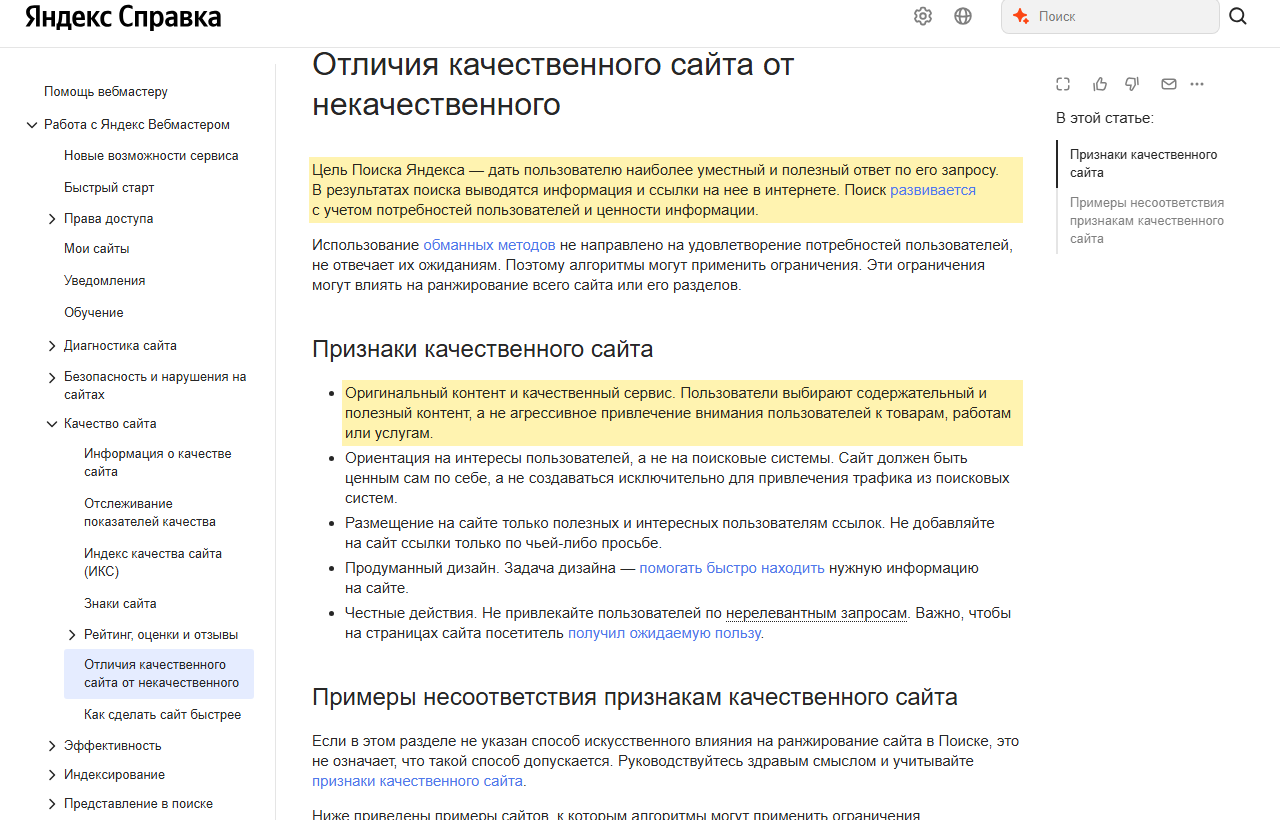Expand the Безопасность и нарушения на сайтах chevron

52,378
